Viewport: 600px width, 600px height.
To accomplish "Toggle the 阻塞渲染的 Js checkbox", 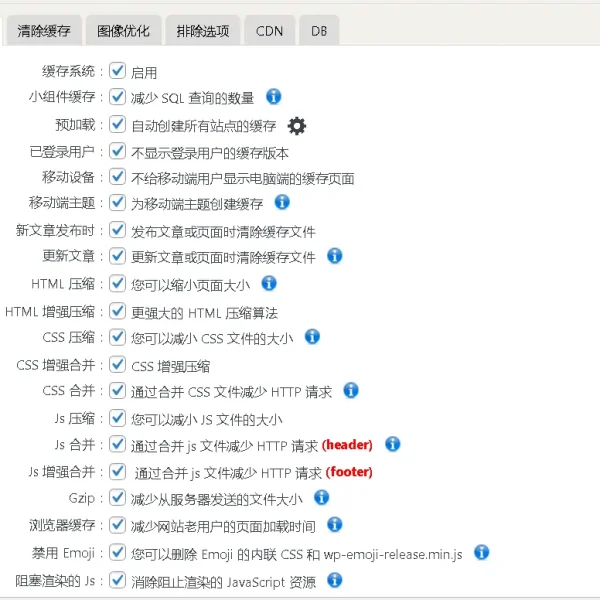I will 117,580.
